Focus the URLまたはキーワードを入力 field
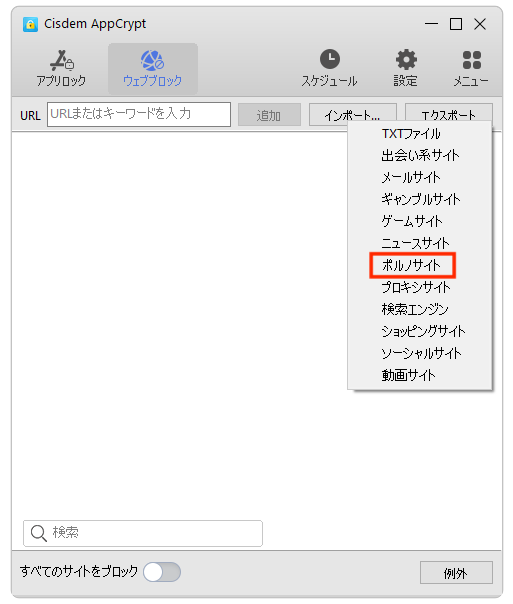The image size is (513, 604). click(139, 114)
